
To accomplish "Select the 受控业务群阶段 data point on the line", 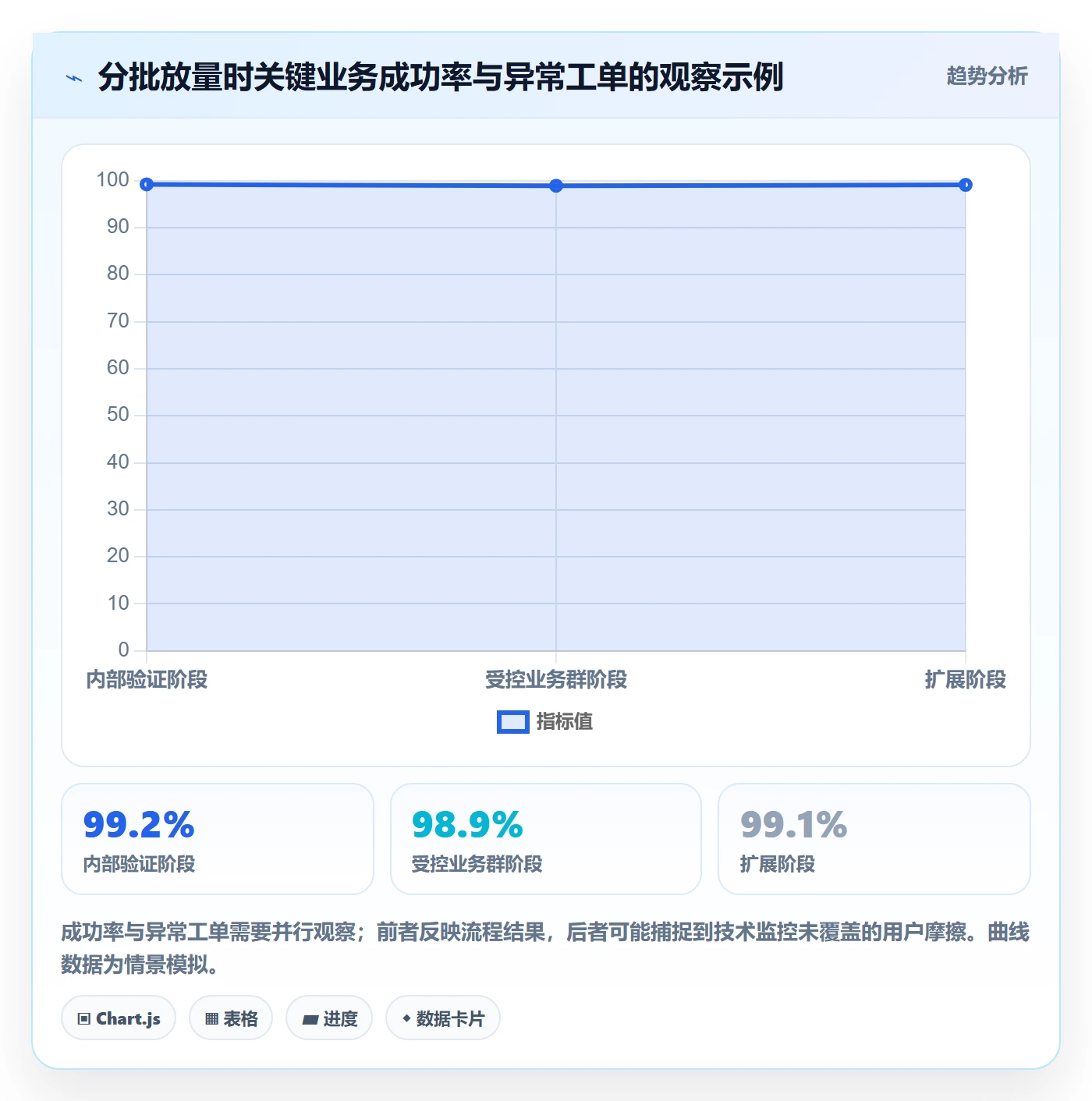I will point(556,186).
